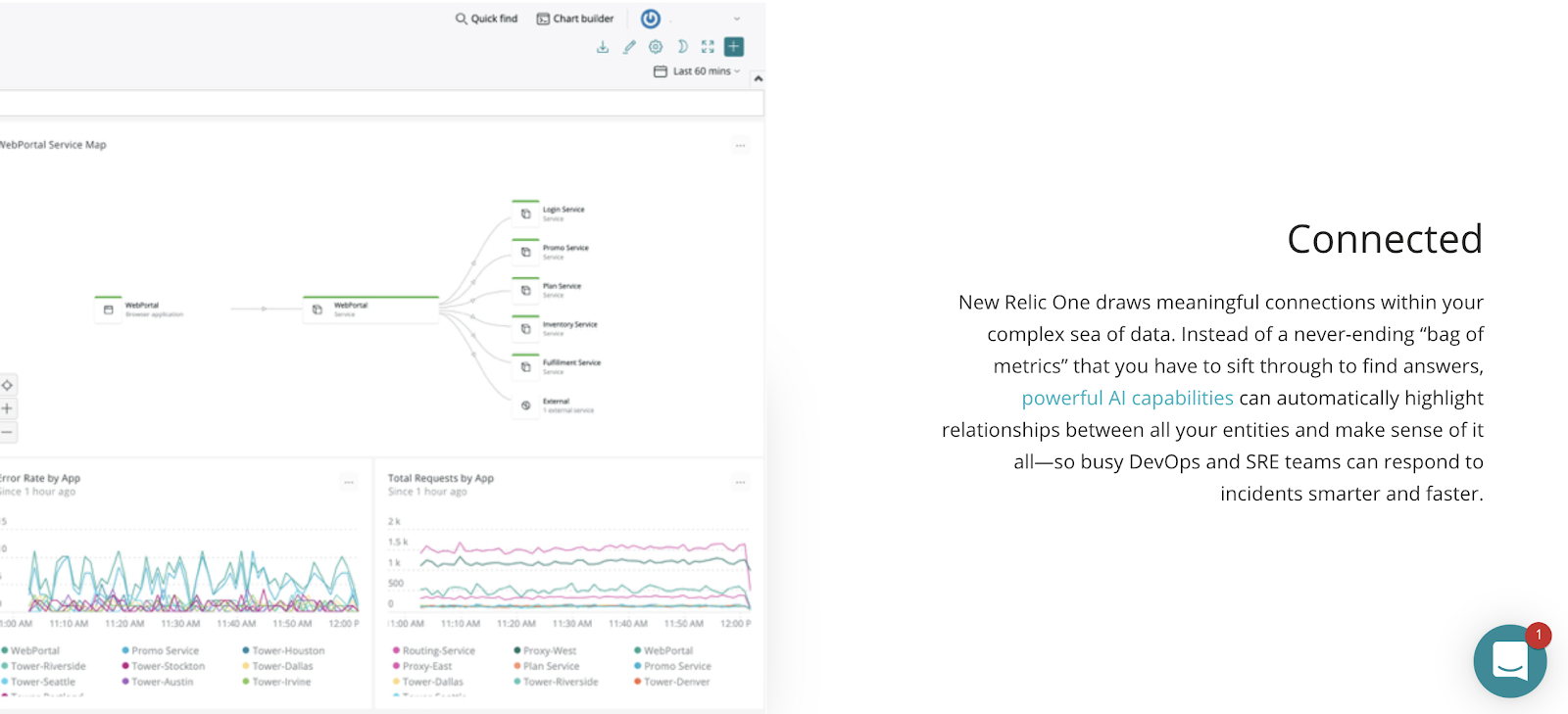Click the empty filter bar field
The image size is (1568, 714).
coord(381,103)
